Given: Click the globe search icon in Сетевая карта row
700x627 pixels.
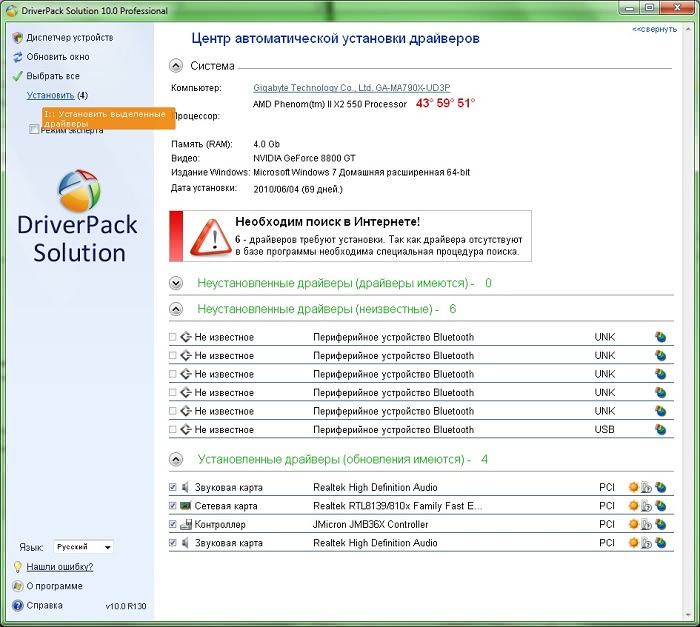Looking at the screenshot, I should click(x=661, y=506).
